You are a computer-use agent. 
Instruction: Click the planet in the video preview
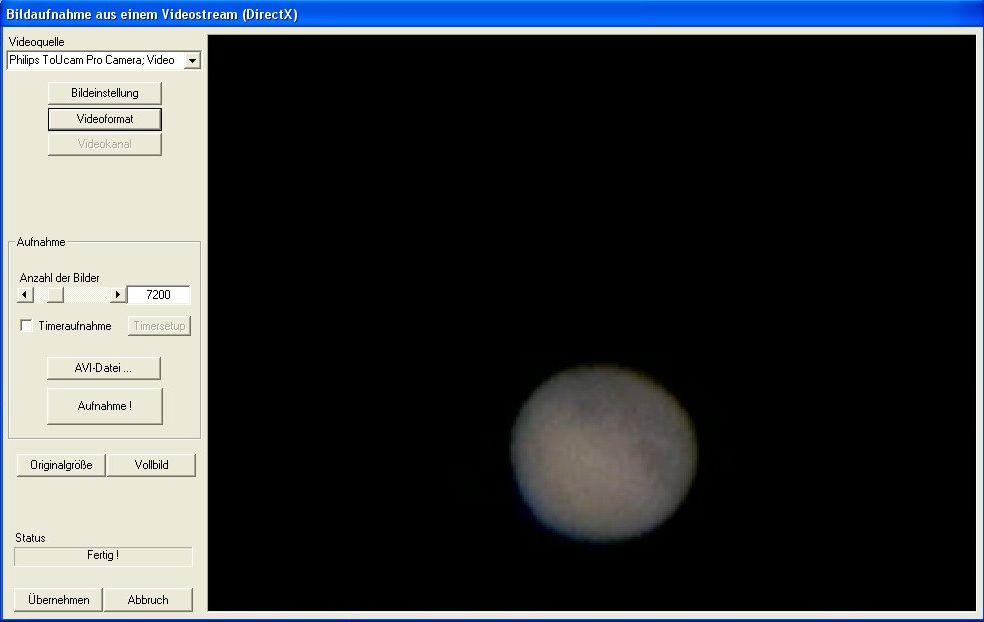pos(603,453)
